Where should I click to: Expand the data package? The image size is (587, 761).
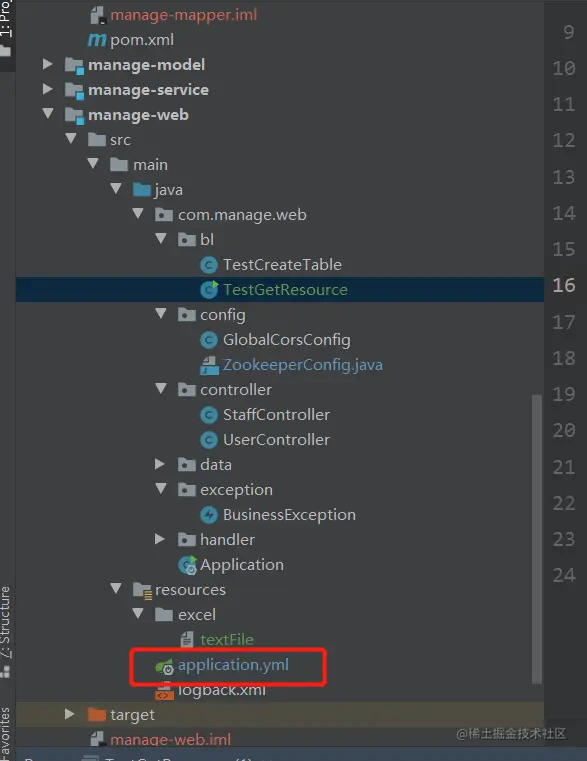point(160,464)
